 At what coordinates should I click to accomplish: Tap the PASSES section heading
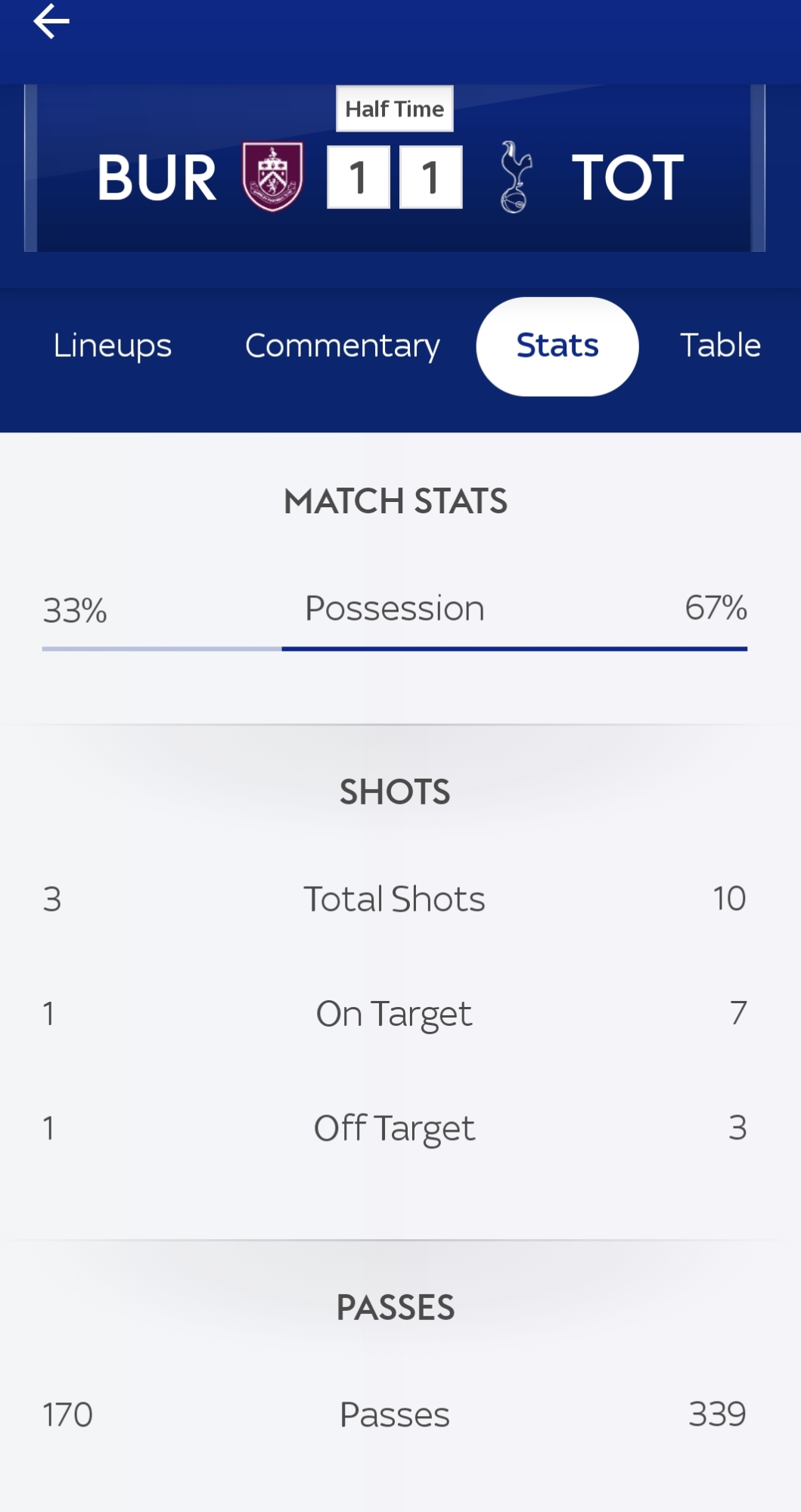pos(395,1308)
